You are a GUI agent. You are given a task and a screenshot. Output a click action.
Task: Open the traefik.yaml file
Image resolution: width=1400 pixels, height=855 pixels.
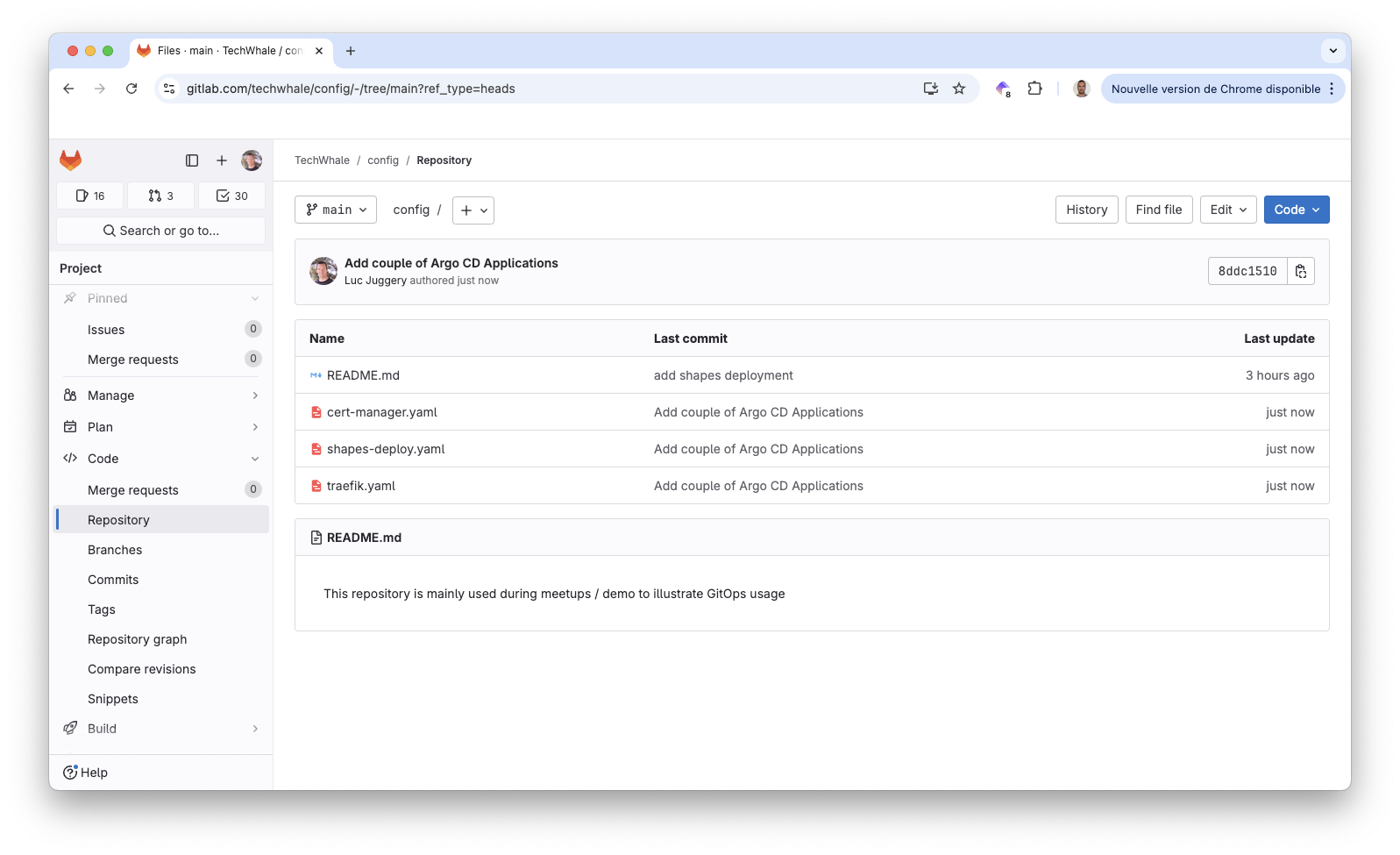tap(361, 486)
